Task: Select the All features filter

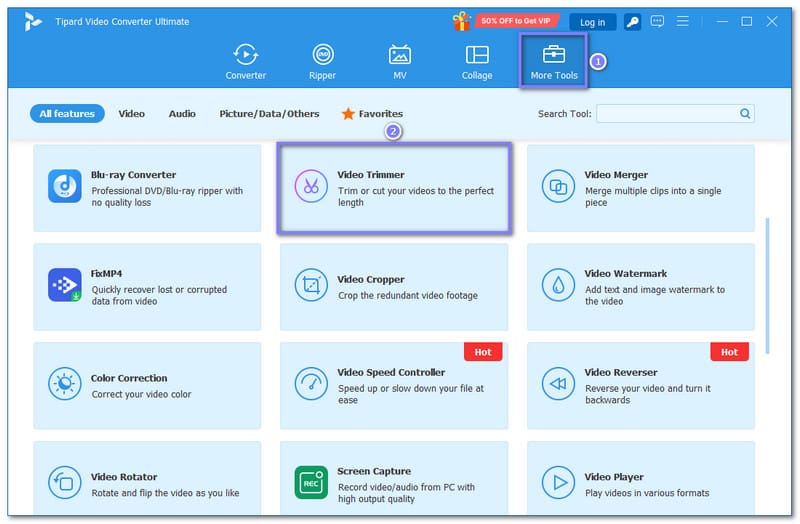Action: coord(67,114)
